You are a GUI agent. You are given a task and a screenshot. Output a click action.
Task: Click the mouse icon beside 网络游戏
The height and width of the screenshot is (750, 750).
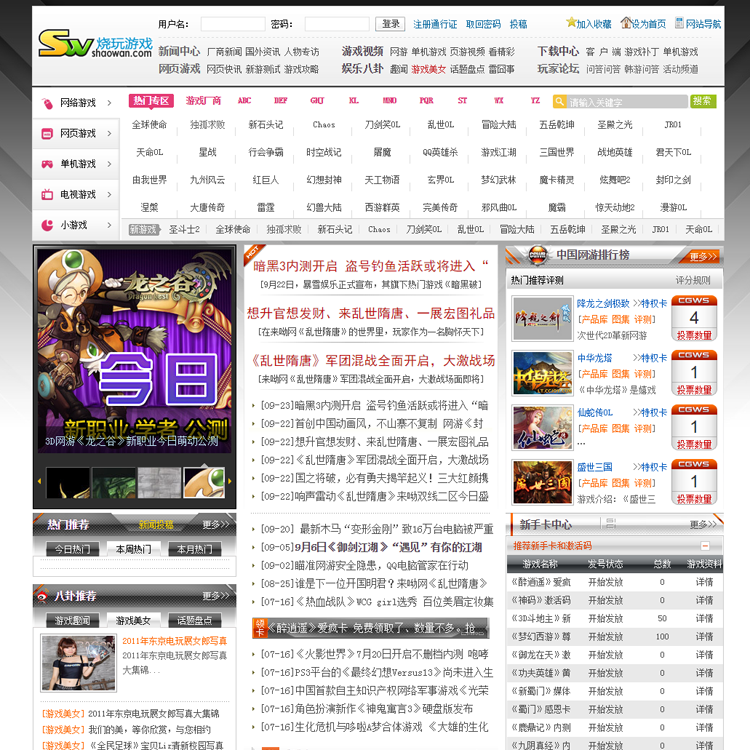pos(47,103)
